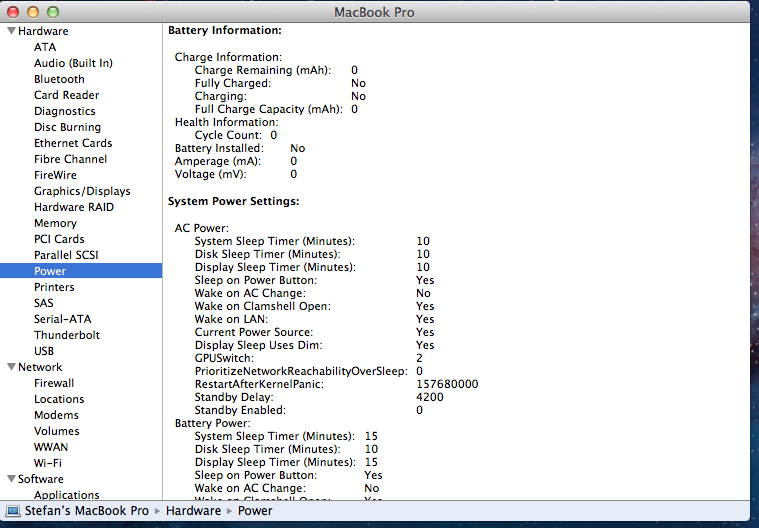759x528 pixels.
Task: Zoom the window with green button
Action: 53,12
